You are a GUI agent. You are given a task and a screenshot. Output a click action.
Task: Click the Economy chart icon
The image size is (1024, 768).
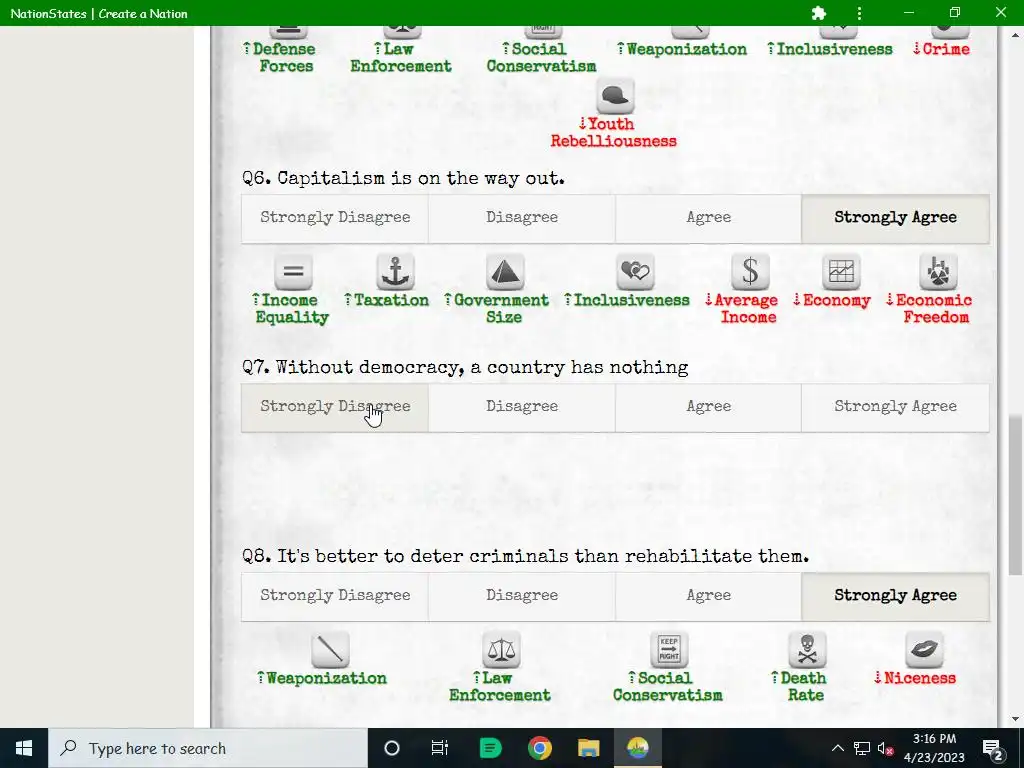pos(841,272)
